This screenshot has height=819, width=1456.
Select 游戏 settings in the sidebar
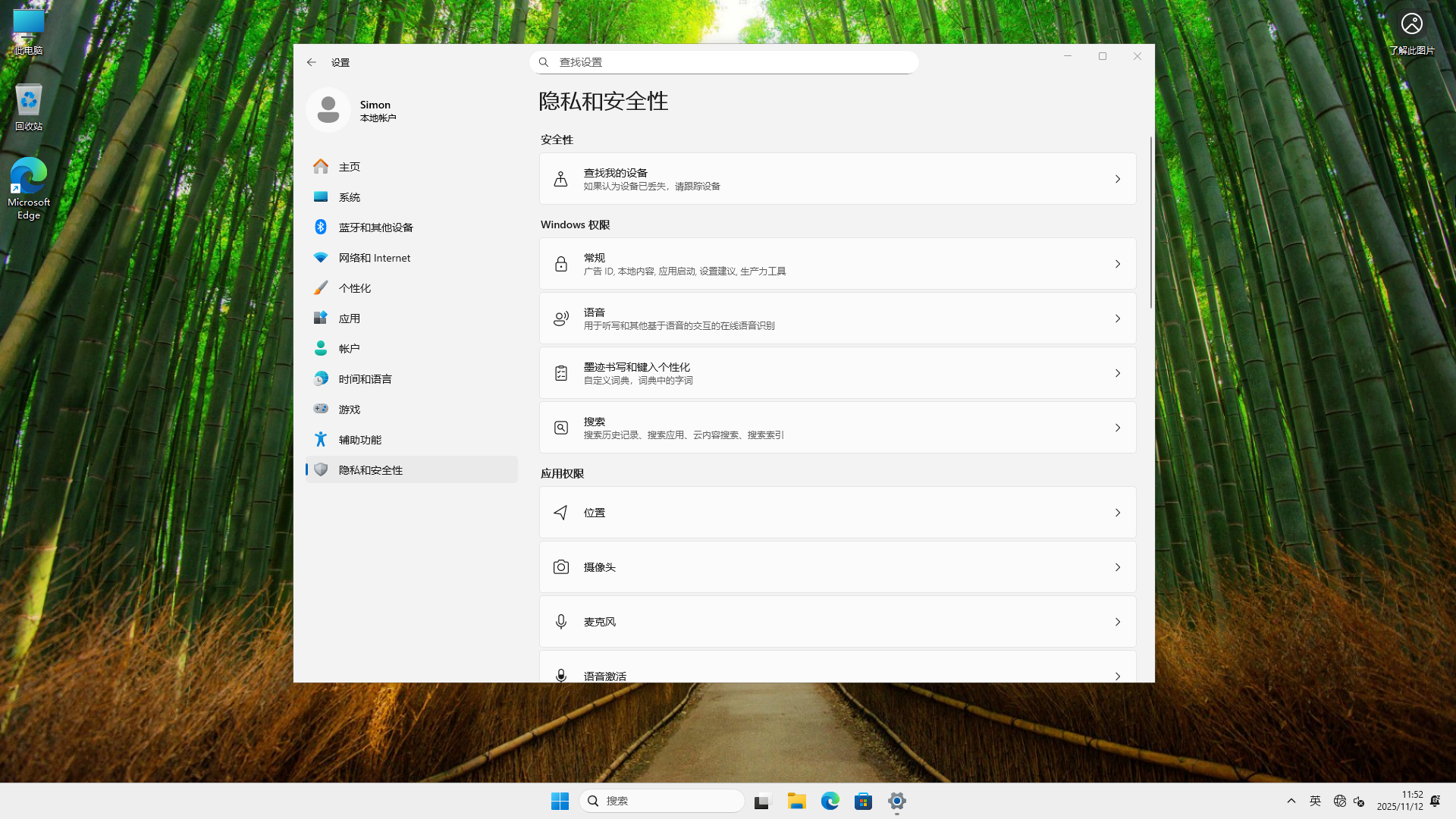tap(350, 409)
